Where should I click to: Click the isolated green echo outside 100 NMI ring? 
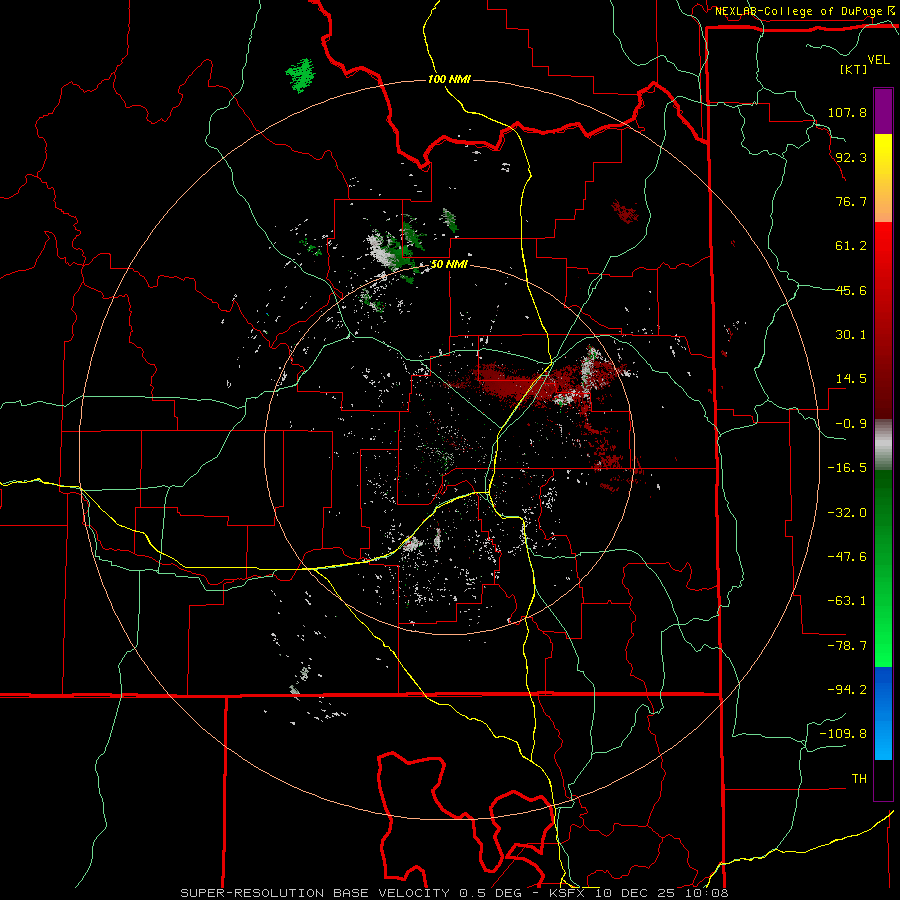point(300,75)
